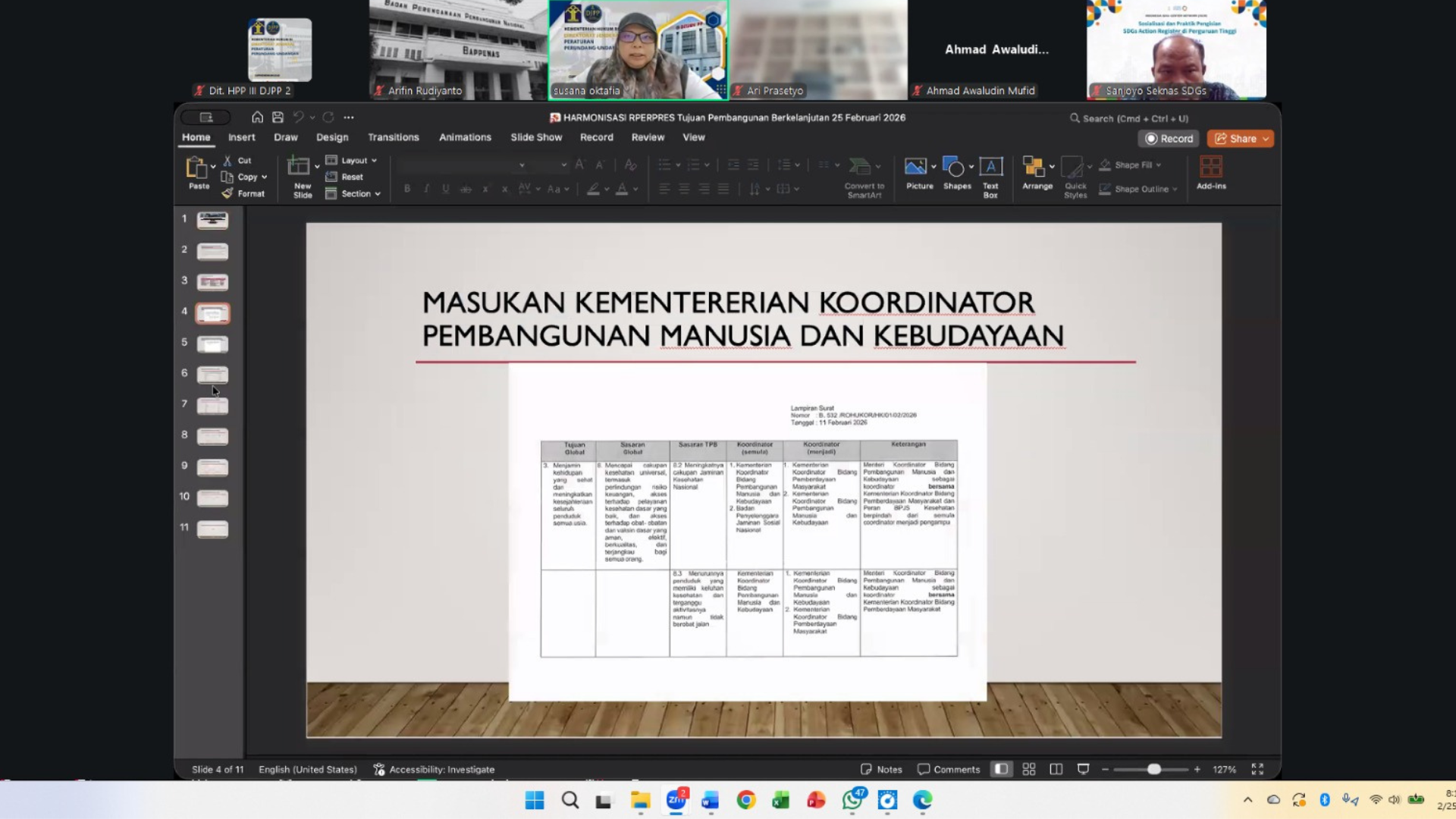Toggle the Comments pane
Viewport: 1456px width, 819px height.
tap(949, 769)
